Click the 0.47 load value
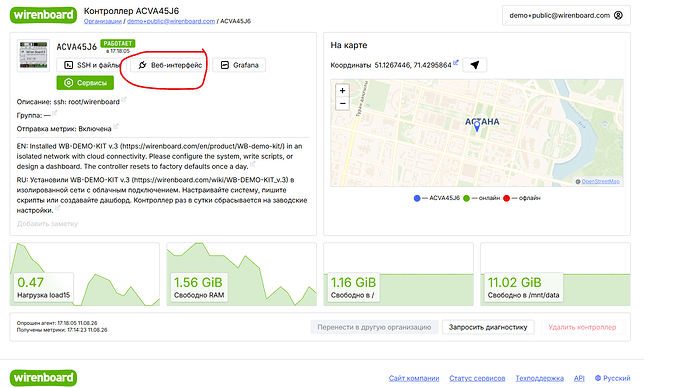This screenshot has width=690, height=388. tap(30, 282)
